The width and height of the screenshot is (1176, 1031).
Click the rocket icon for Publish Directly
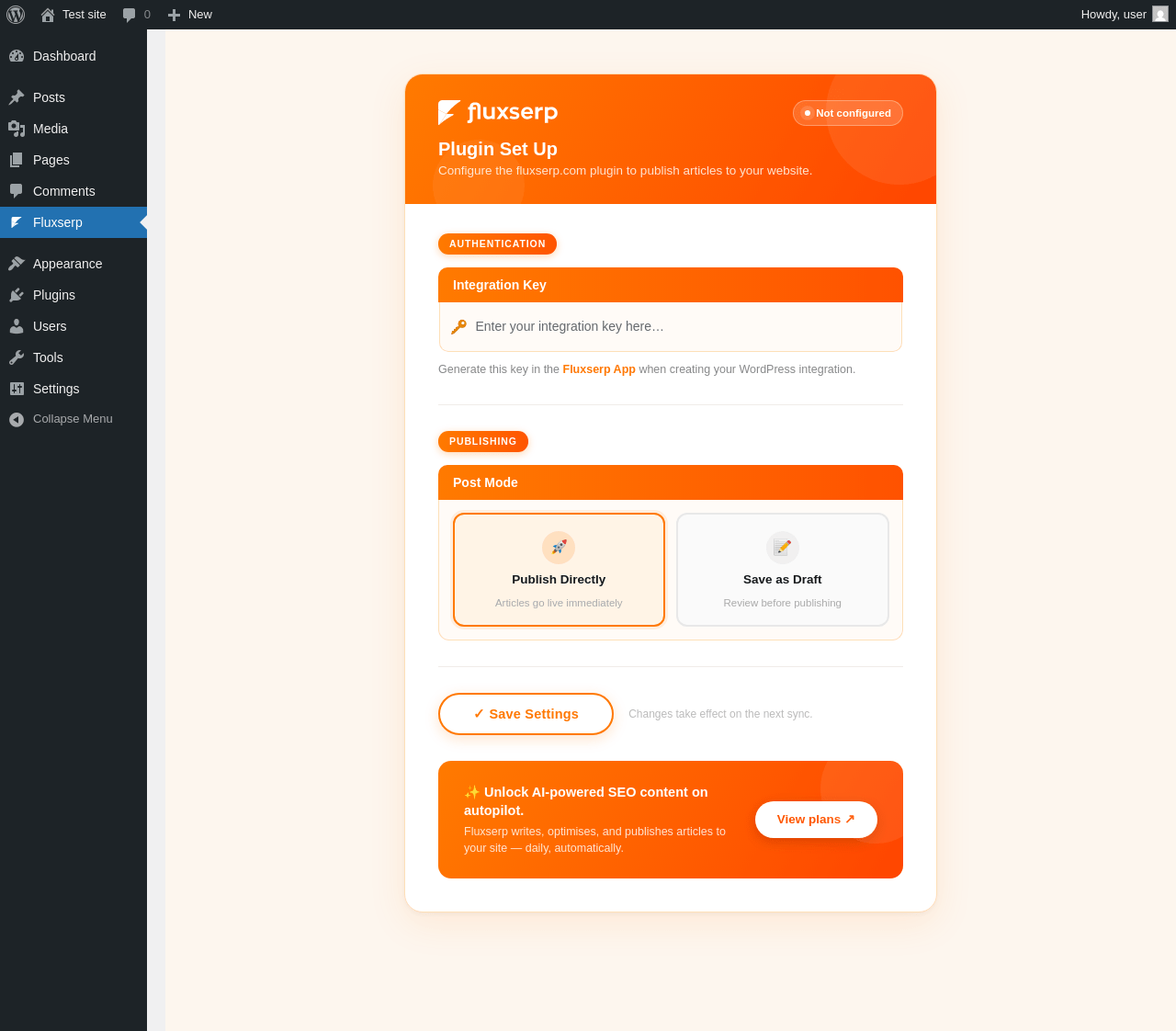tap(559, 548)
